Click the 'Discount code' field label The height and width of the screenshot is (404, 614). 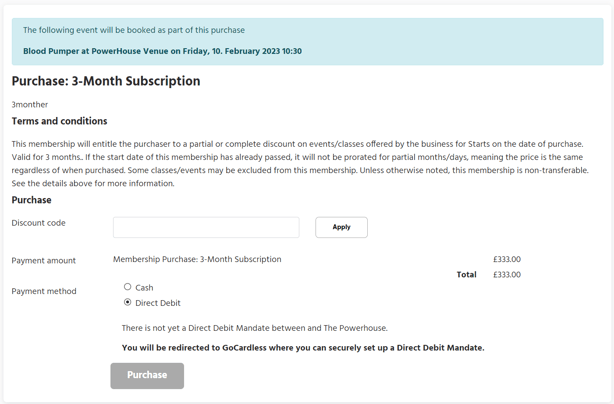38,223
